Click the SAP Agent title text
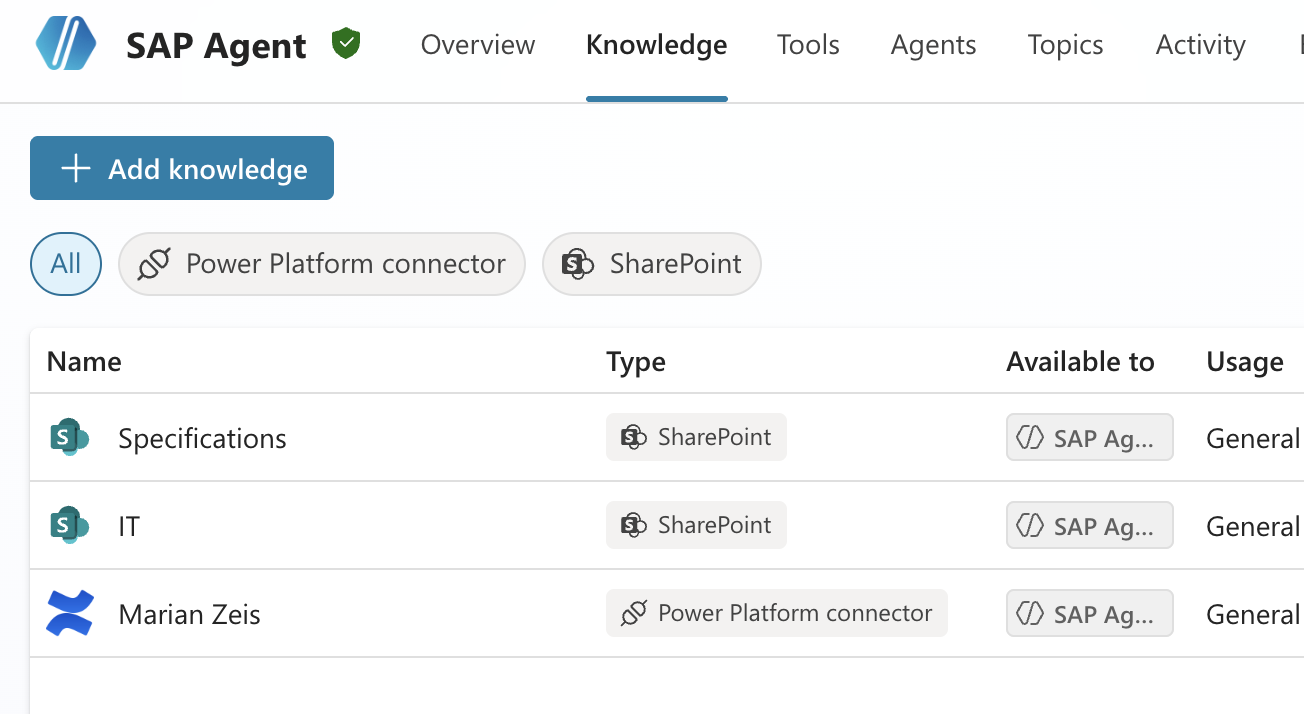Screen dimensions: 1304x714 pos(216,46)
